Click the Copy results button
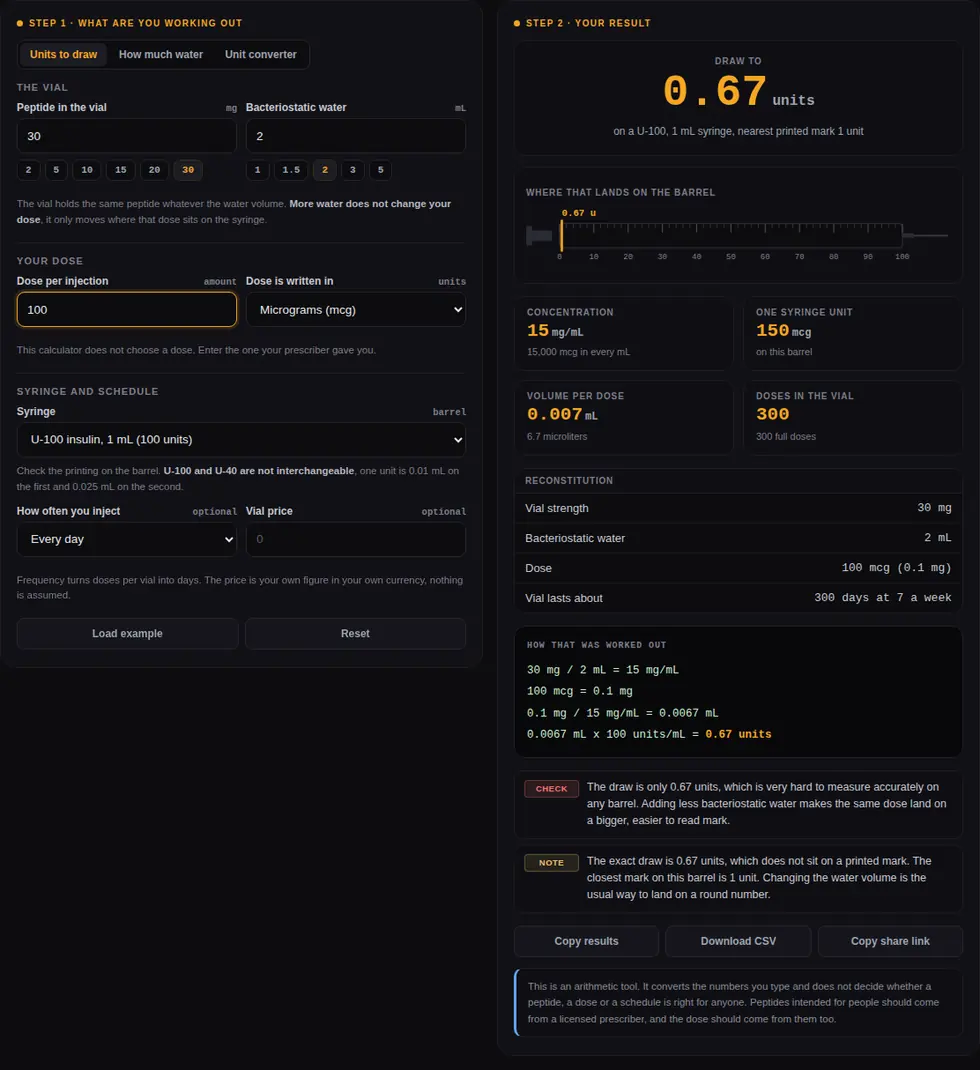The image size is (980, 1070). point(586,941)
